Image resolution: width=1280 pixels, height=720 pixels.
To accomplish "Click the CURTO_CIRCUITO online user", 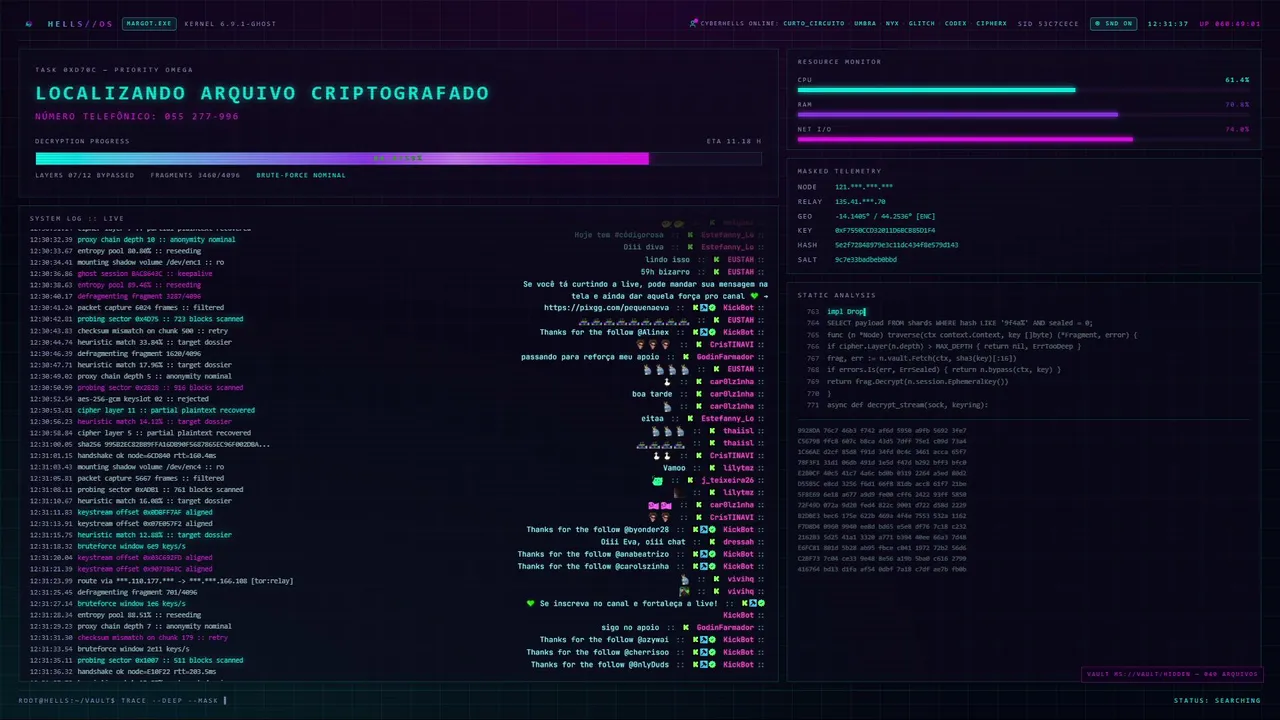I will point(814,23).
